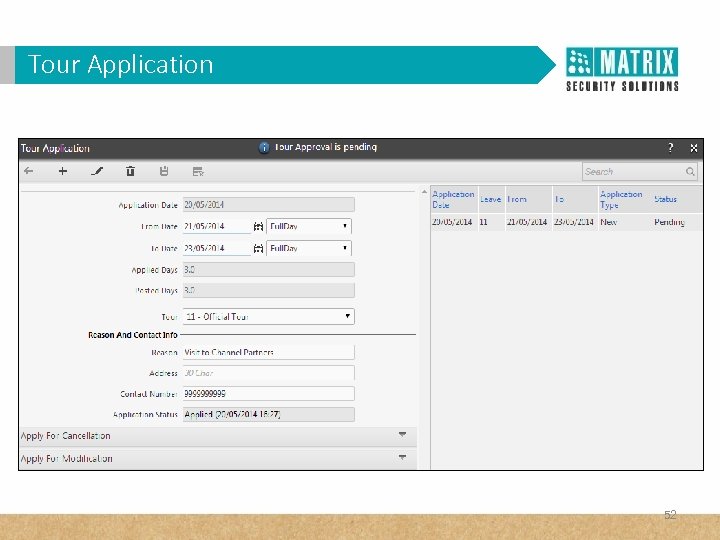Delete the tour application with trash icon
This screenshot has height=540, width=720.
[130, 171]
